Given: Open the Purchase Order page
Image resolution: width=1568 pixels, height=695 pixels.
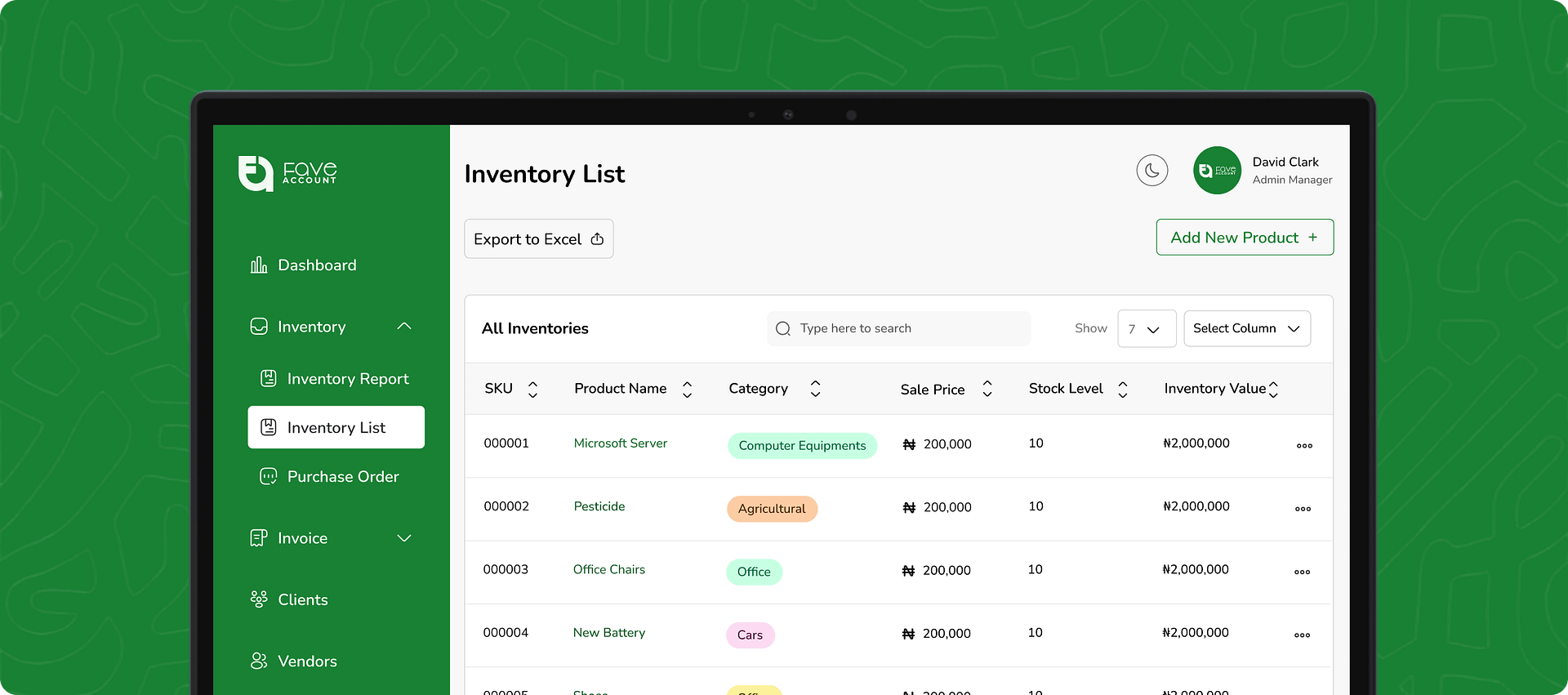Looking at the screenshot, I should 342,477.
